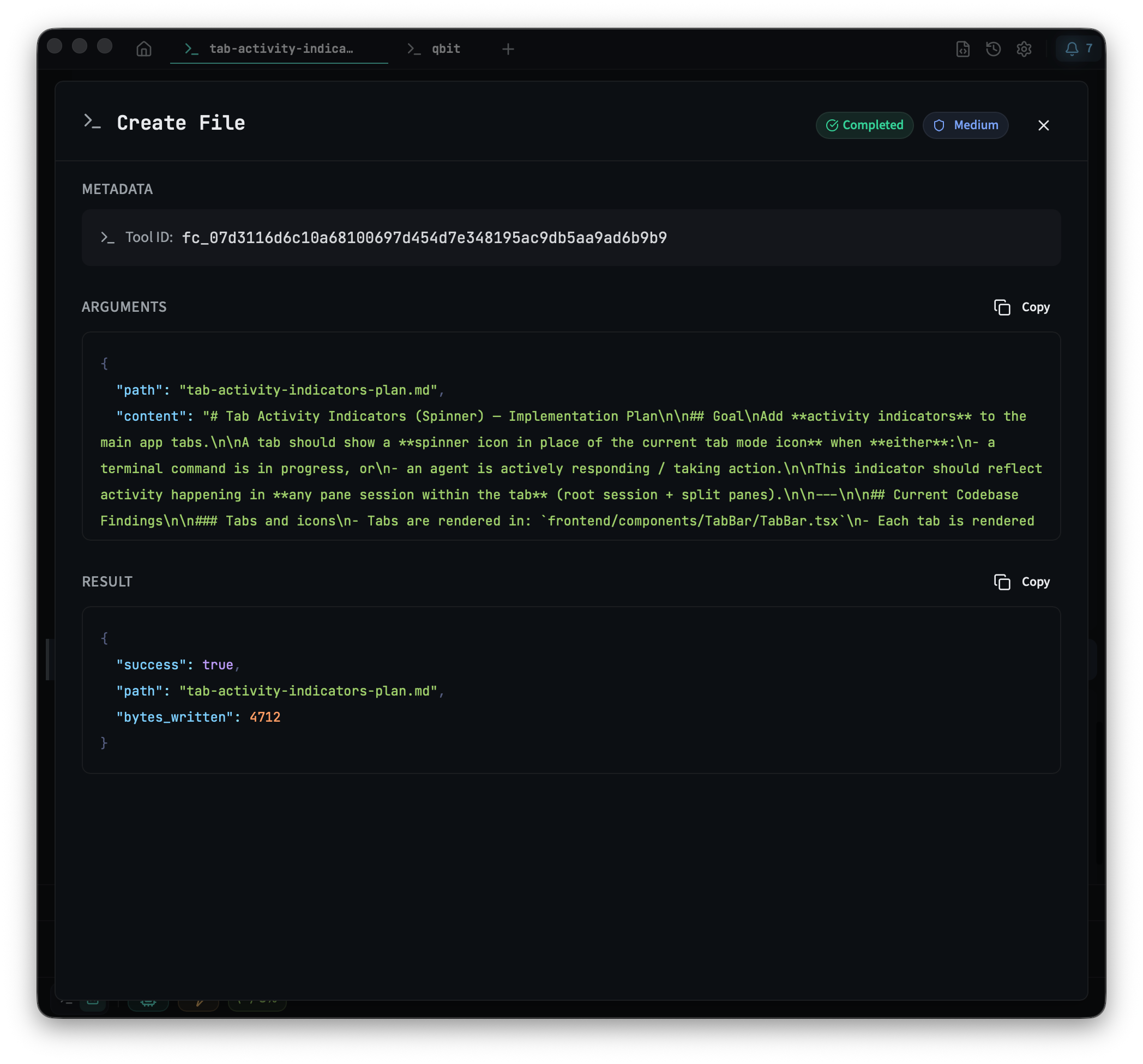Copy the Arguments JSON
Viewport: 1143px width, 1064px height.
pyautogui.click(x=1022, y=307)
